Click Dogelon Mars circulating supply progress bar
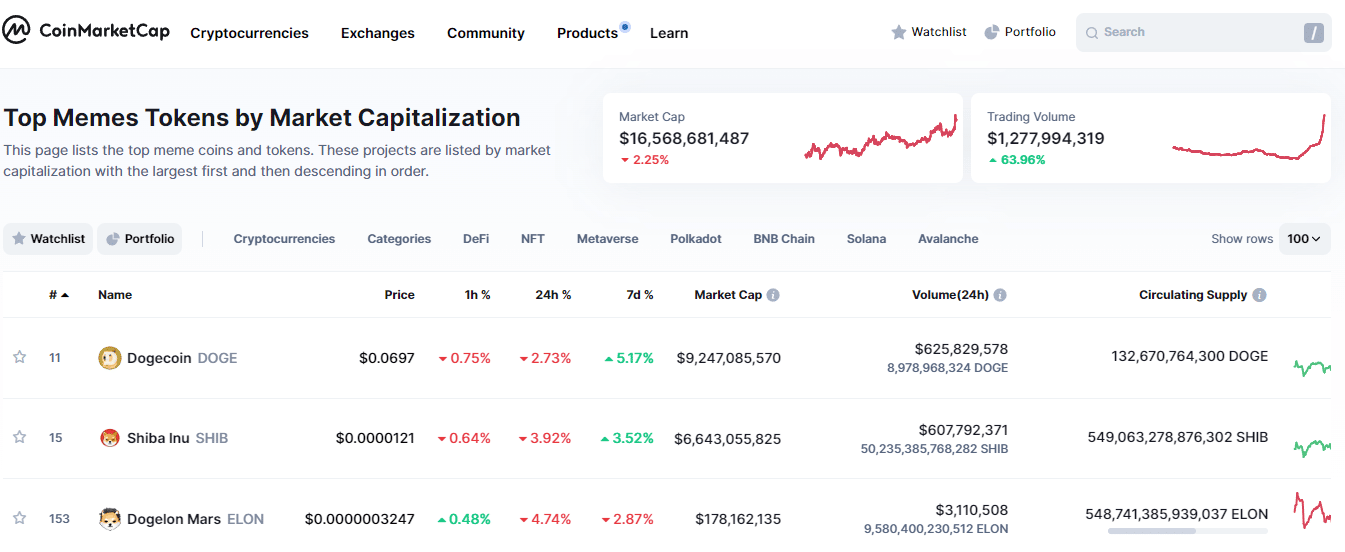1345x552 pixels. click(1187, 531)
